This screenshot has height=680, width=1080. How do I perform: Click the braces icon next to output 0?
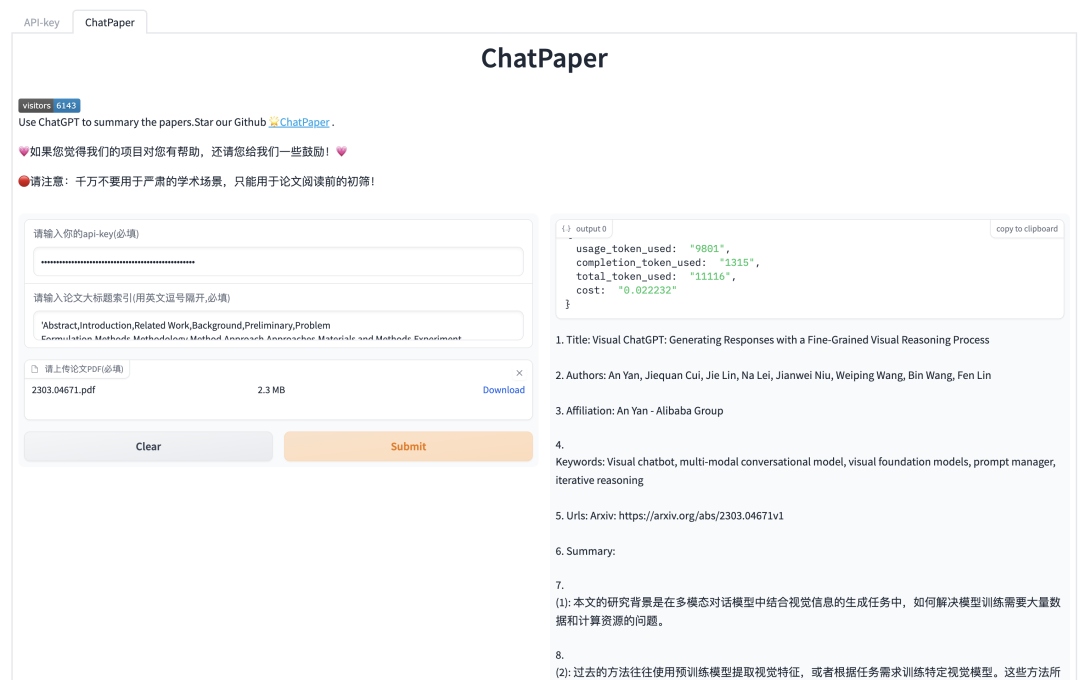point(566,229)
